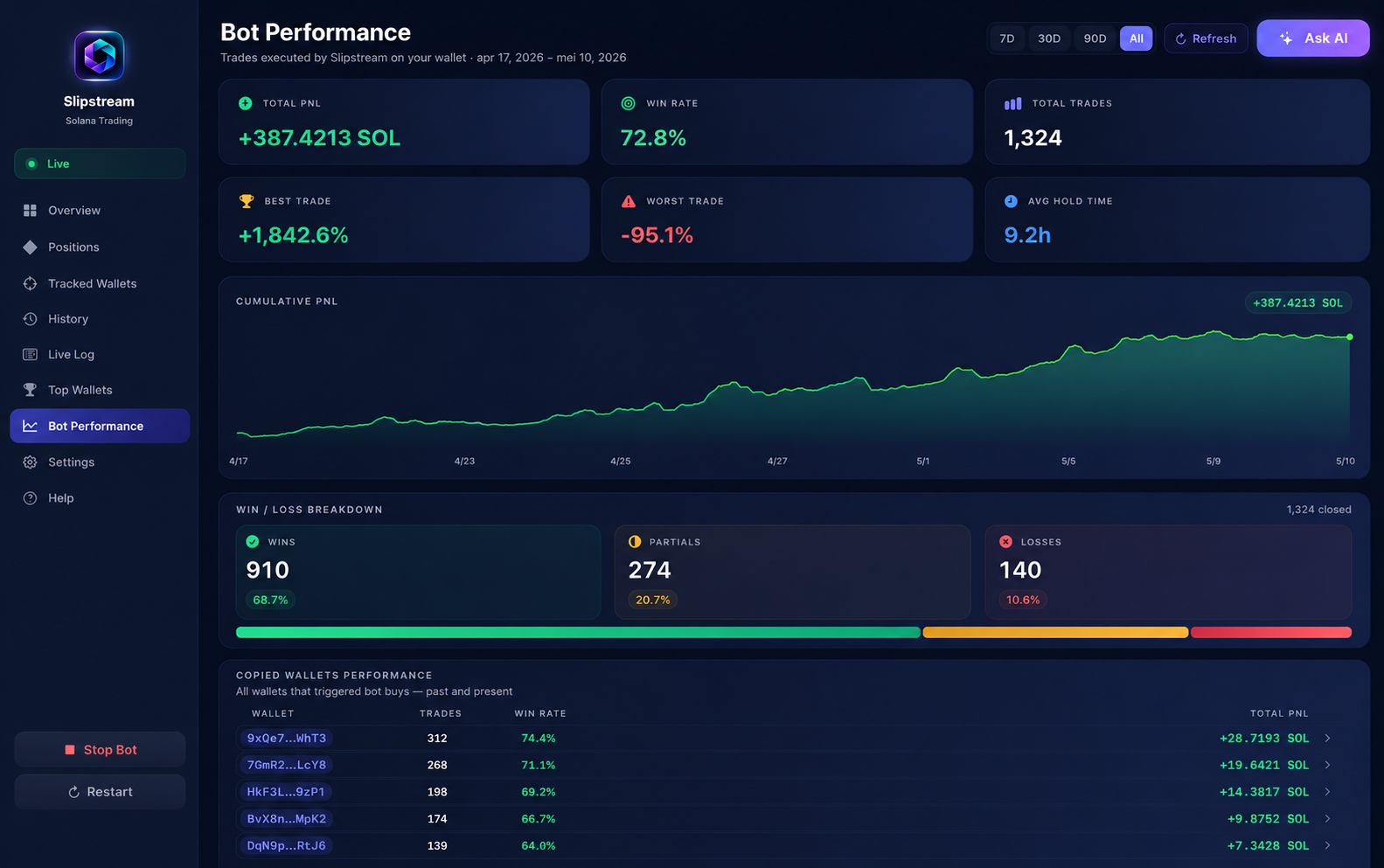Click the Top Wallets trophy icon
Screen dimensions: 1384x868
[30, 390]
